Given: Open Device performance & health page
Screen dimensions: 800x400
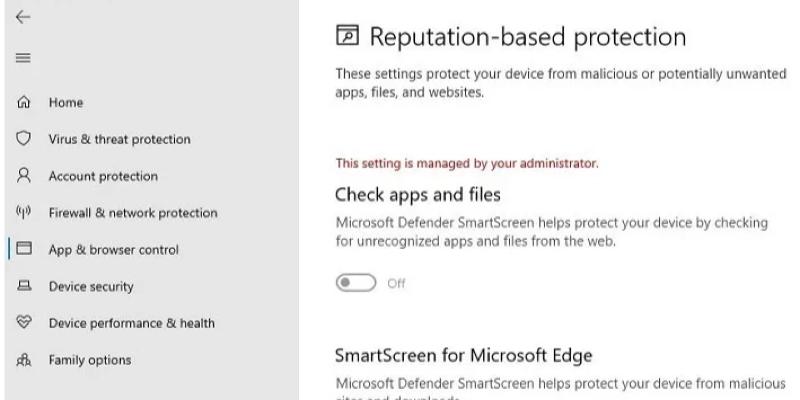Looking at the screenshot, I should coord(132,323).
